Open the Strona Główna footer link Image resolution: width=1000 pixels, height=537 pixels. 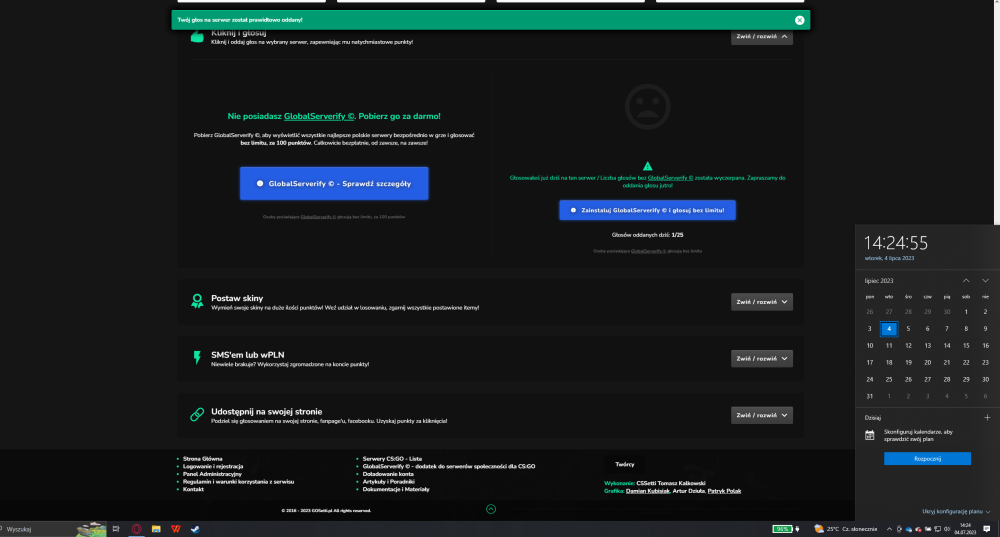click(203, 459)
